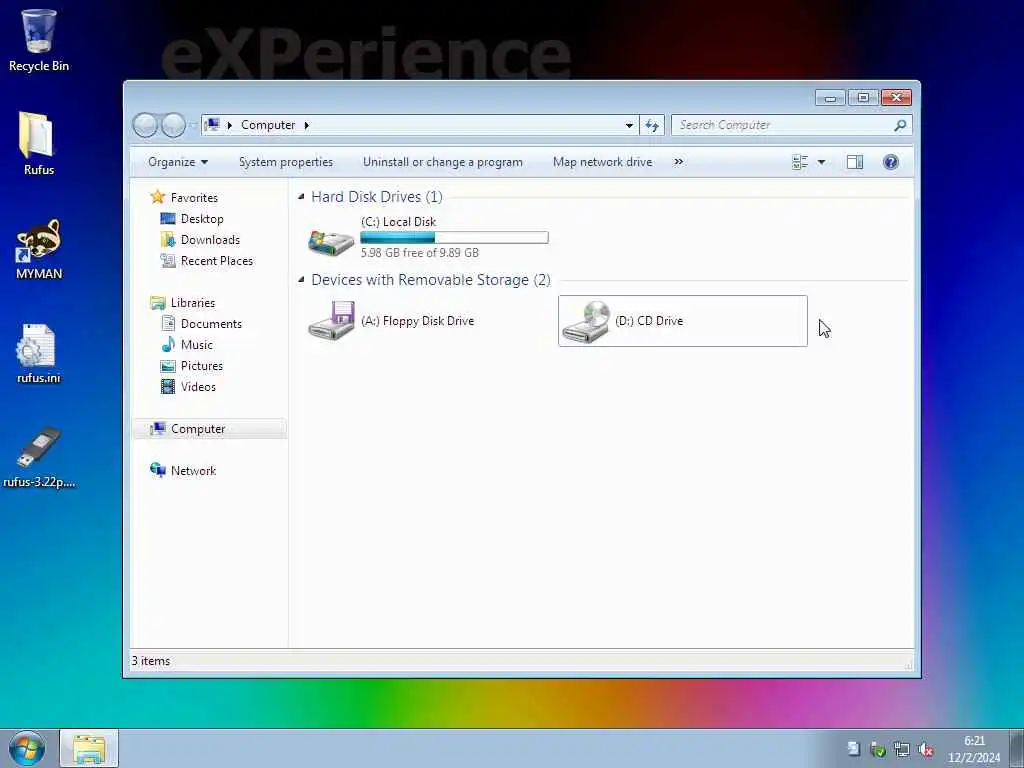Viewport: 1024px width, 768px height.
Task: Toggle the preview pane icon
Action: pyautogui.click(x=855, y=162)
